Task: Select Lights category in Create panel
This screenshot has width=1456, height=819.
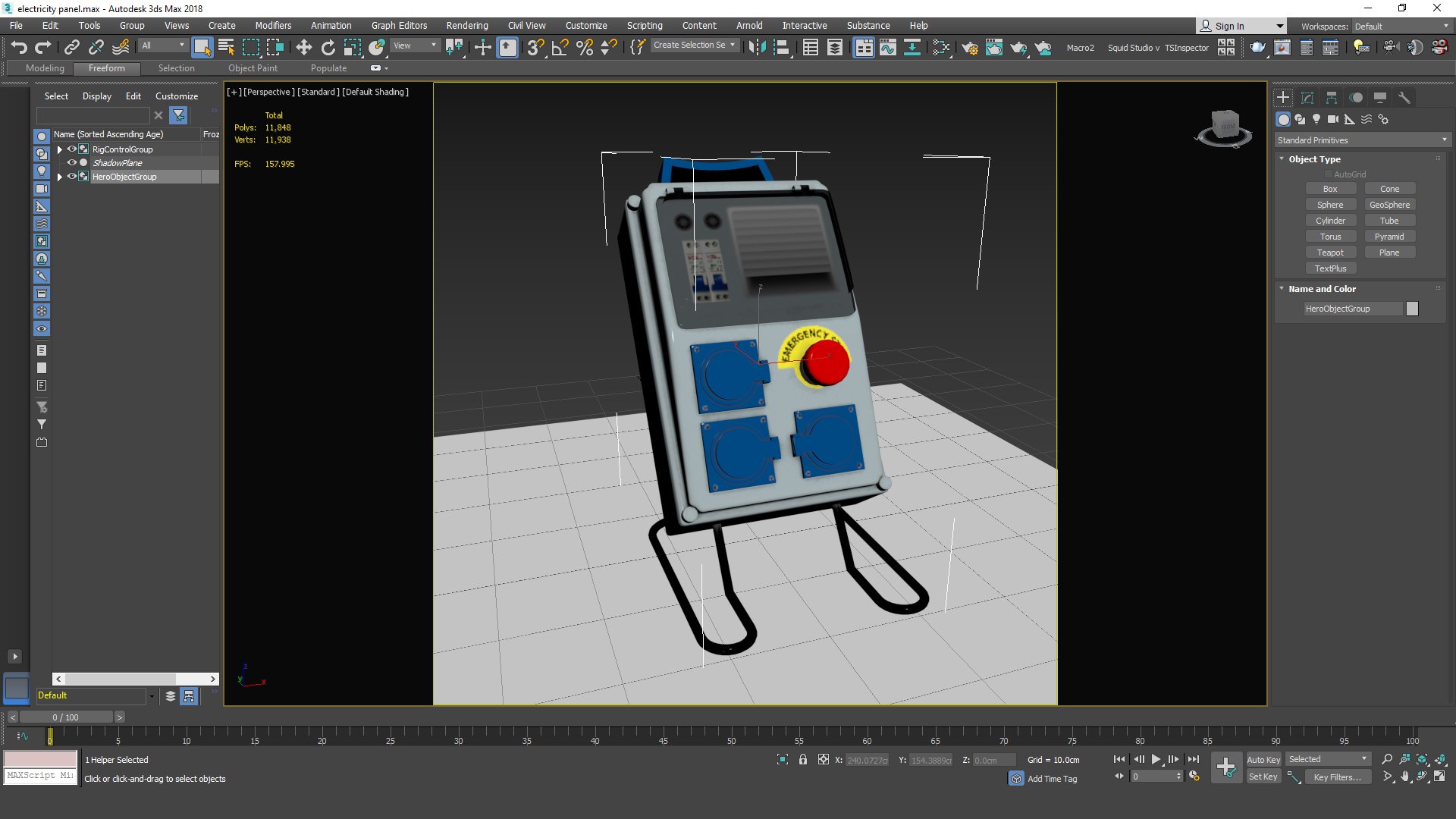Action: pos(1316,119)
